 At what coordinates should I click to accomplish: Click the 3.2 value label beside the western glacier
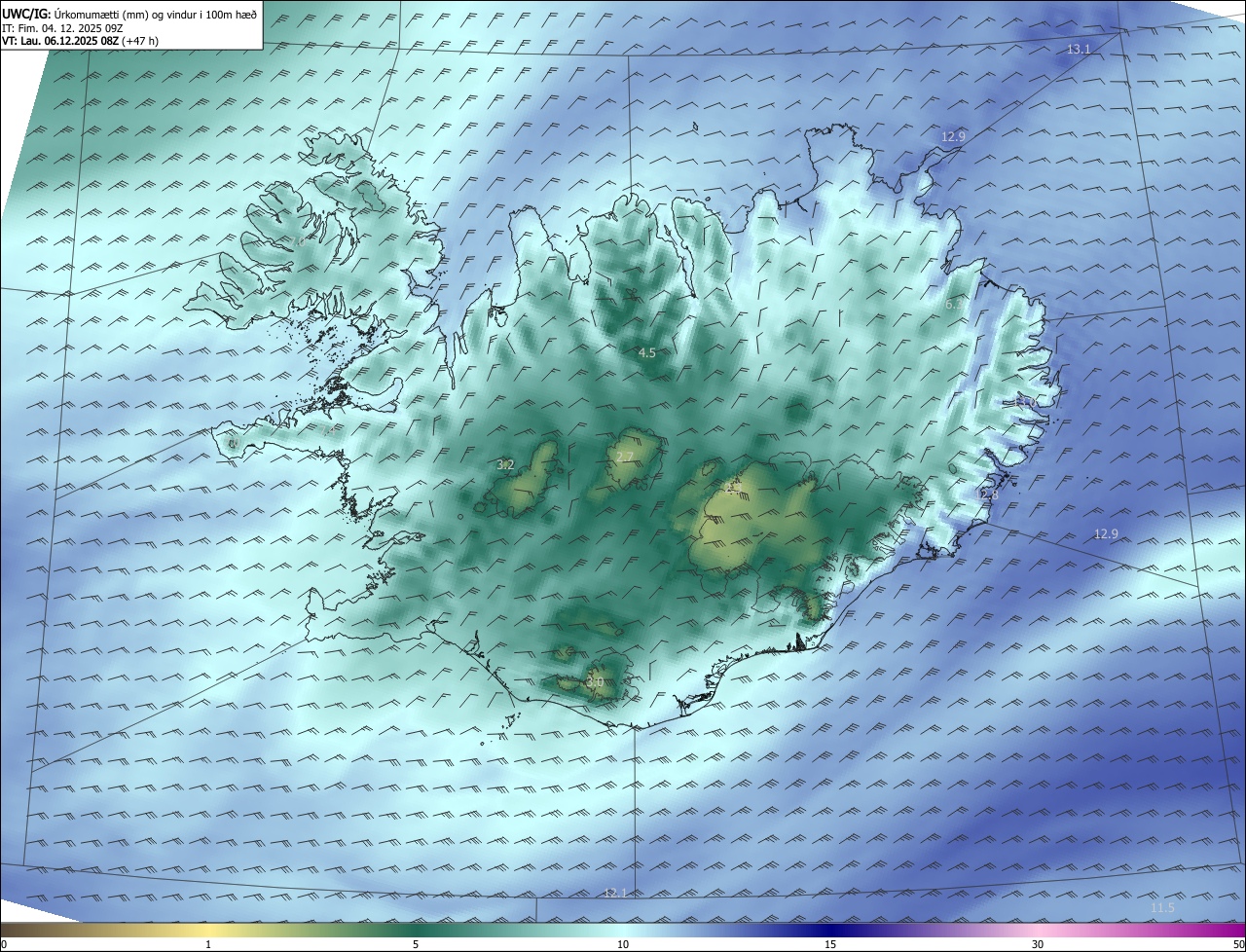[x=505, y=465]
